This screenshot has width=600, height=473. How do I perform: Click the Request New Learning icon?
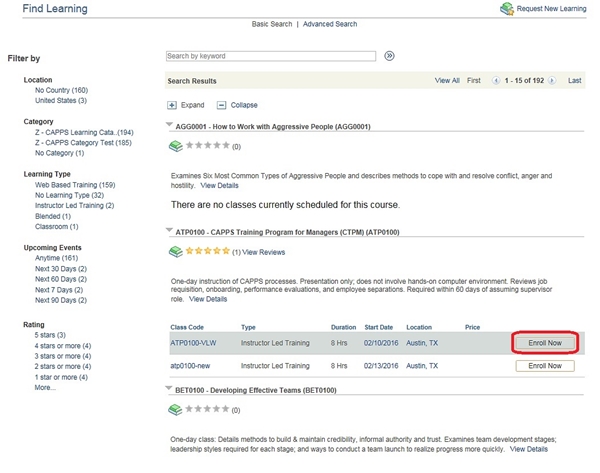click(507, 9)
